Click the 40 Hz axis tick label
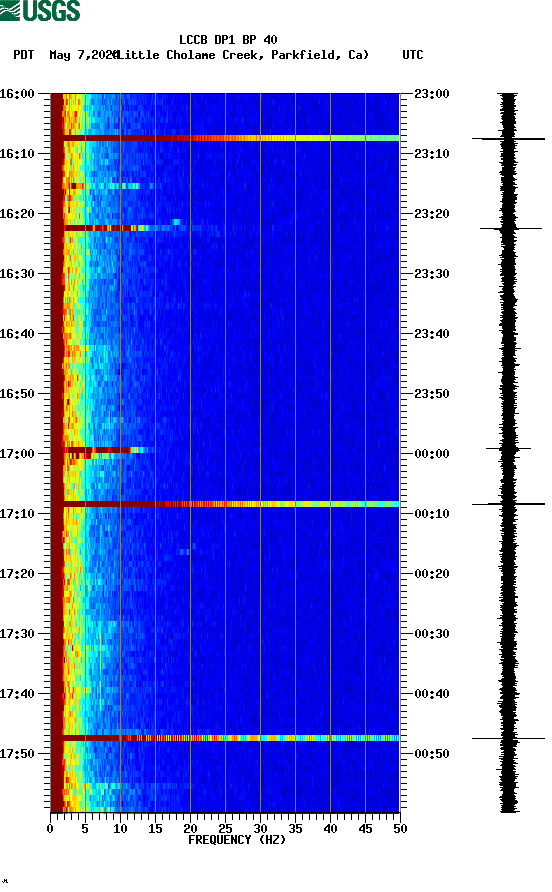Image resolution: width=552 pixels, height=892 pixels. click(330, 829)
